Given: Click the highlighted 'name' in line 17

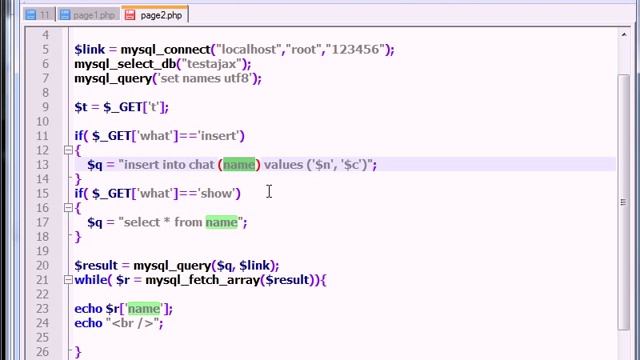Looking at the screenshot, I should click(x=221, y=222).
